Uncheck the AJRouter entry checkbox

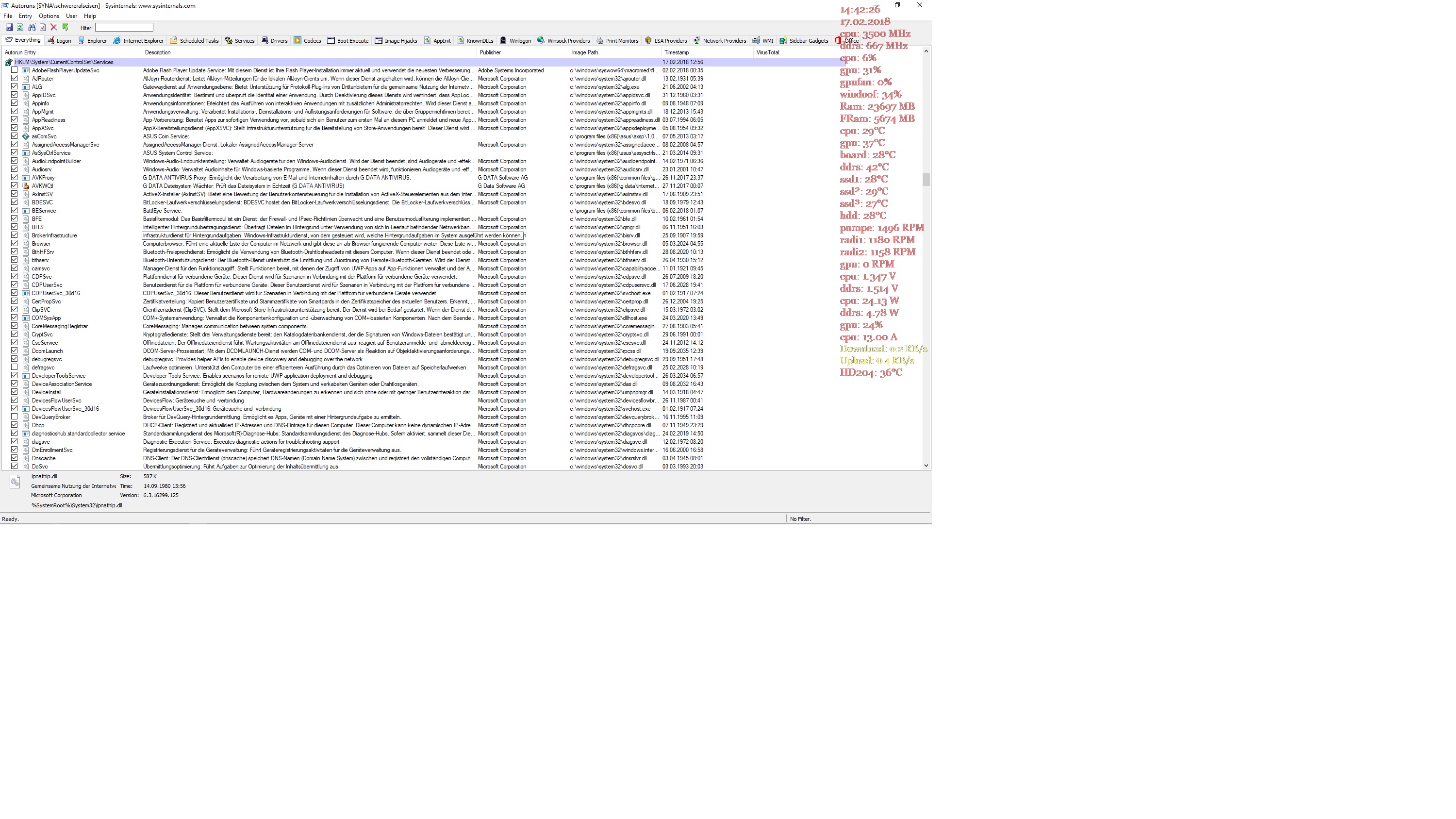15,79
